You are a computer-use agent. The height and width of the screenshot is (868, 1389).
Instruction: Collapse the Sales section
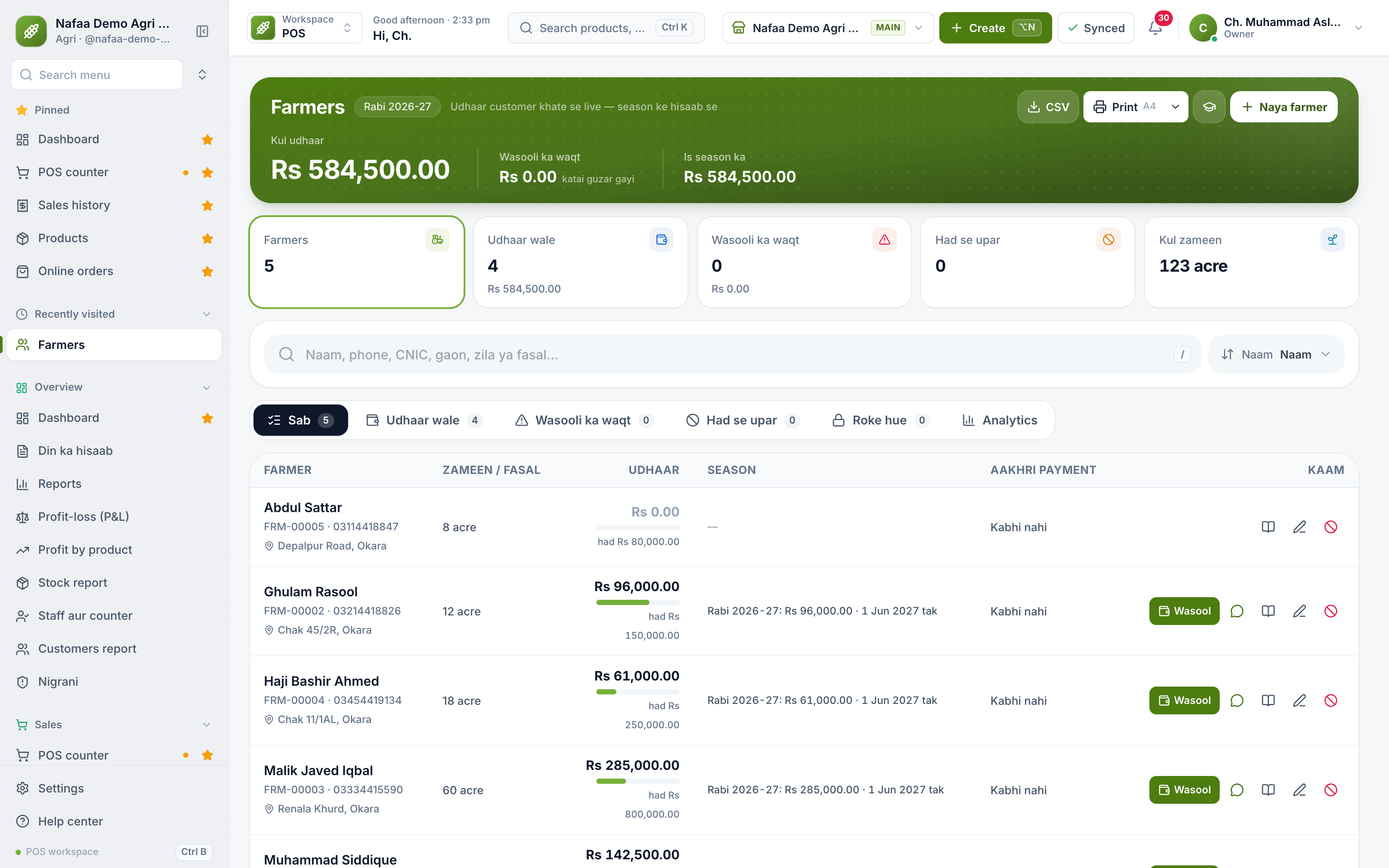tap(207, 724)
